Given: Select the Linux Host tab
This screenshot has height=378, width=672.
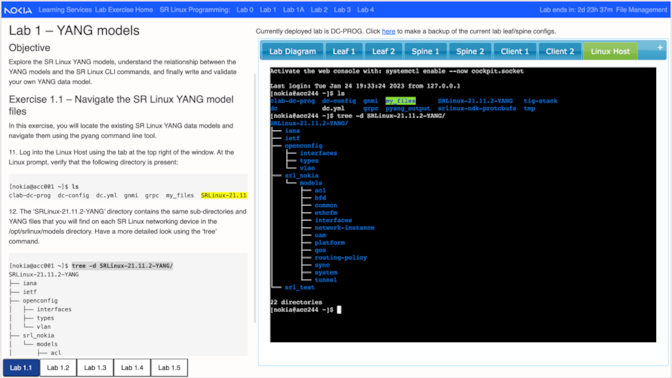Looking at the screenshot, I should click(610, 51).
